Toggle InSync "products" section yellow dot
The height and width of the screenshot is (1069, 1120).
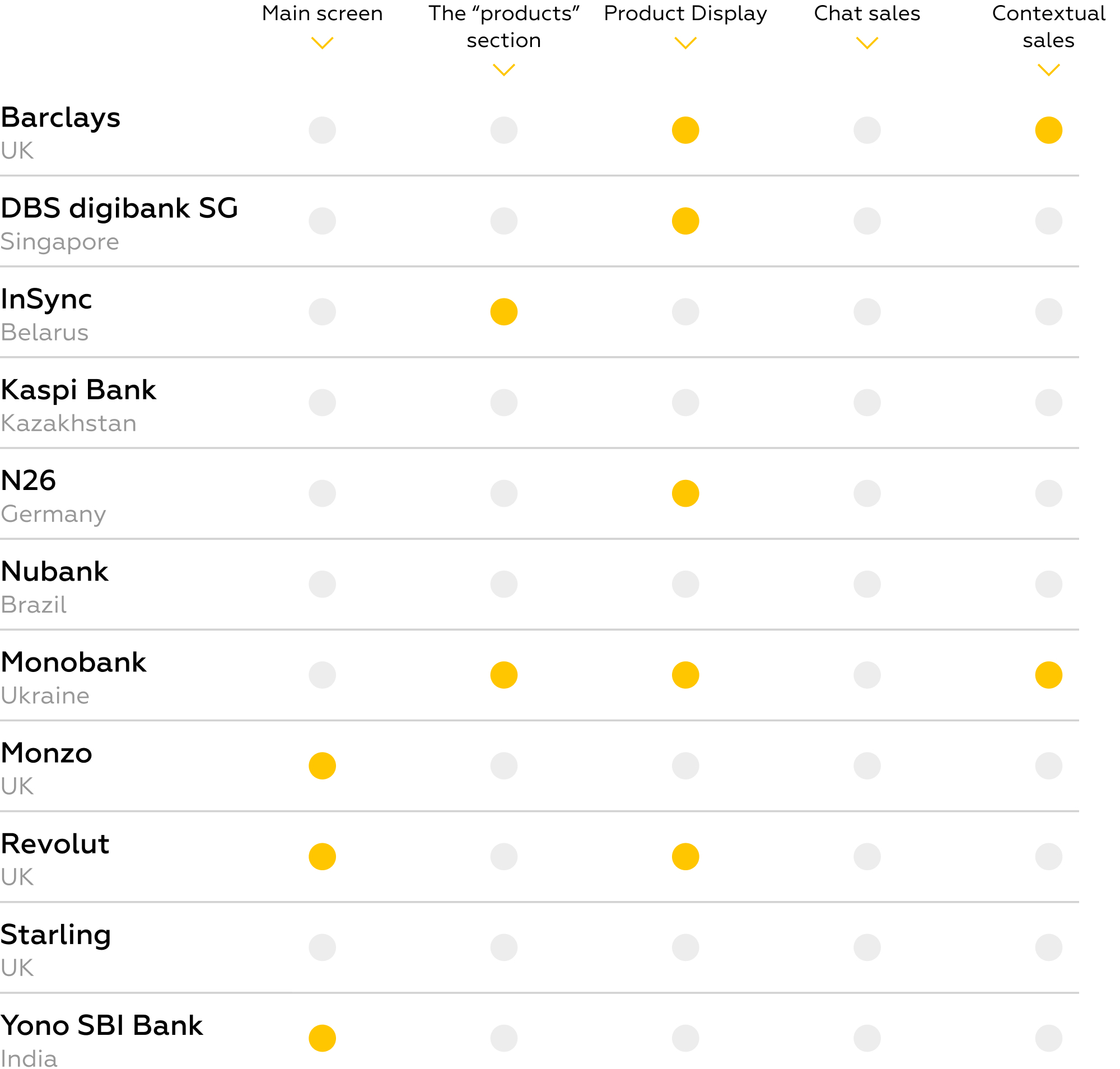pos(503,312)
